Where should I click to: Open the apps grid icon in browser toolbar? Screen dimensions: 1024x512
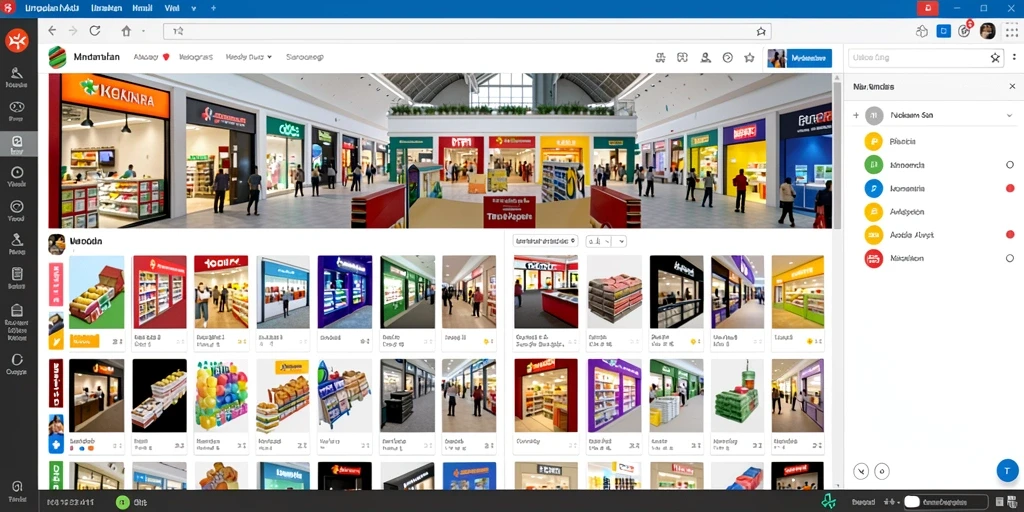point(1012,31)
